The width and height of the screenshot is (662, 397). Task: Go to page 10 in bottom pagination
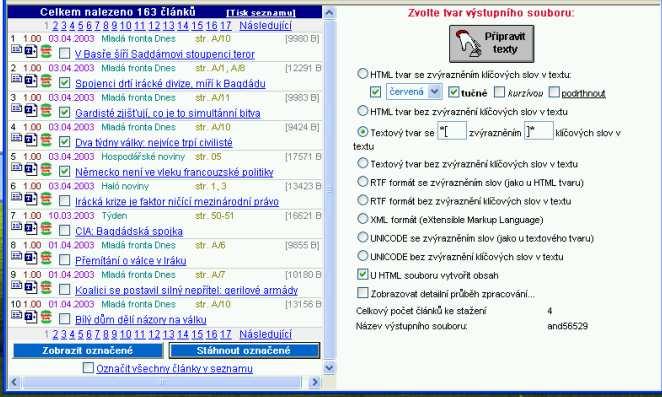pyautogui.click(x=125, y=334)
